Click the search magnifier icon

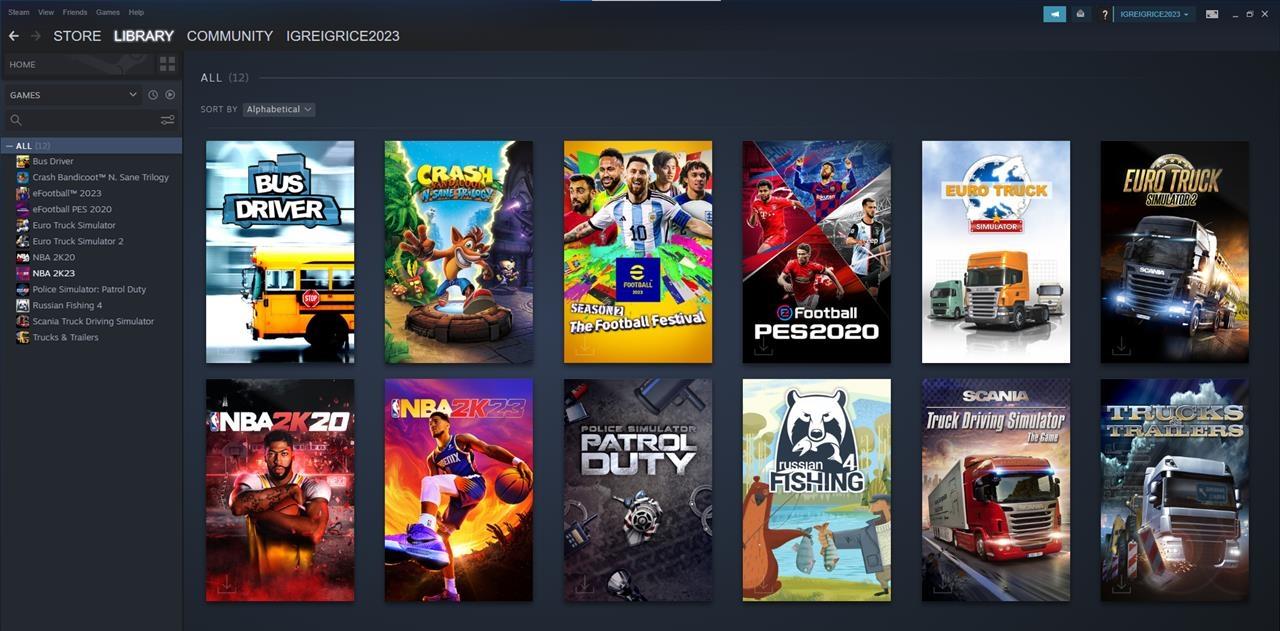(x=16, y=120)
